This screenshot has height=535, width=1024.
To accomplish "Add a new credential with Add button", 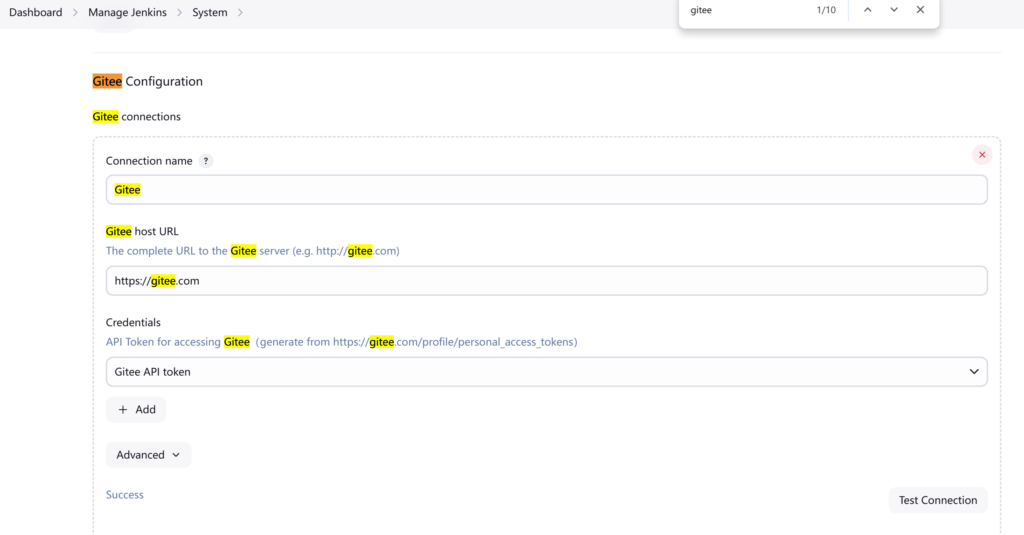I will point(136,410).
